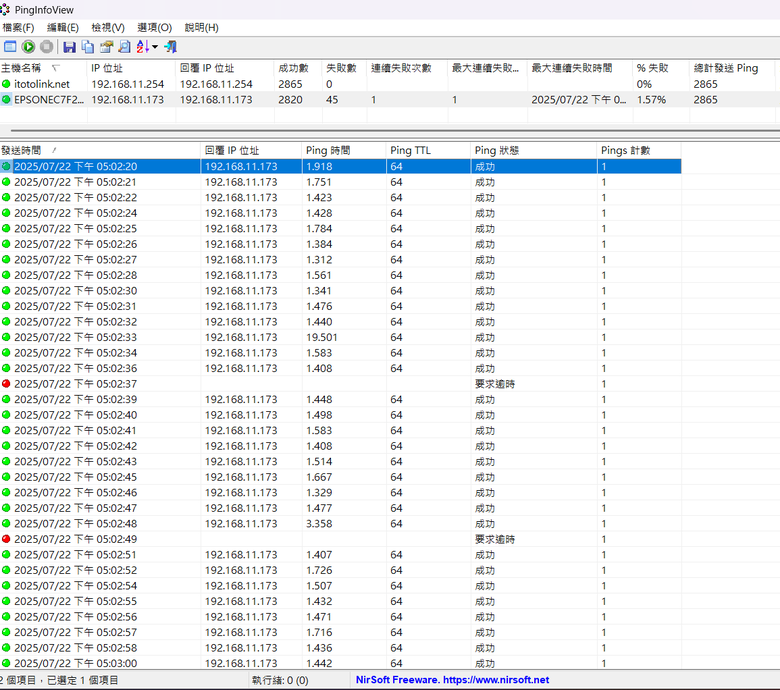Copy selected items toolbar icon
This screenshot has height=690, width=780.
point(88,47)
